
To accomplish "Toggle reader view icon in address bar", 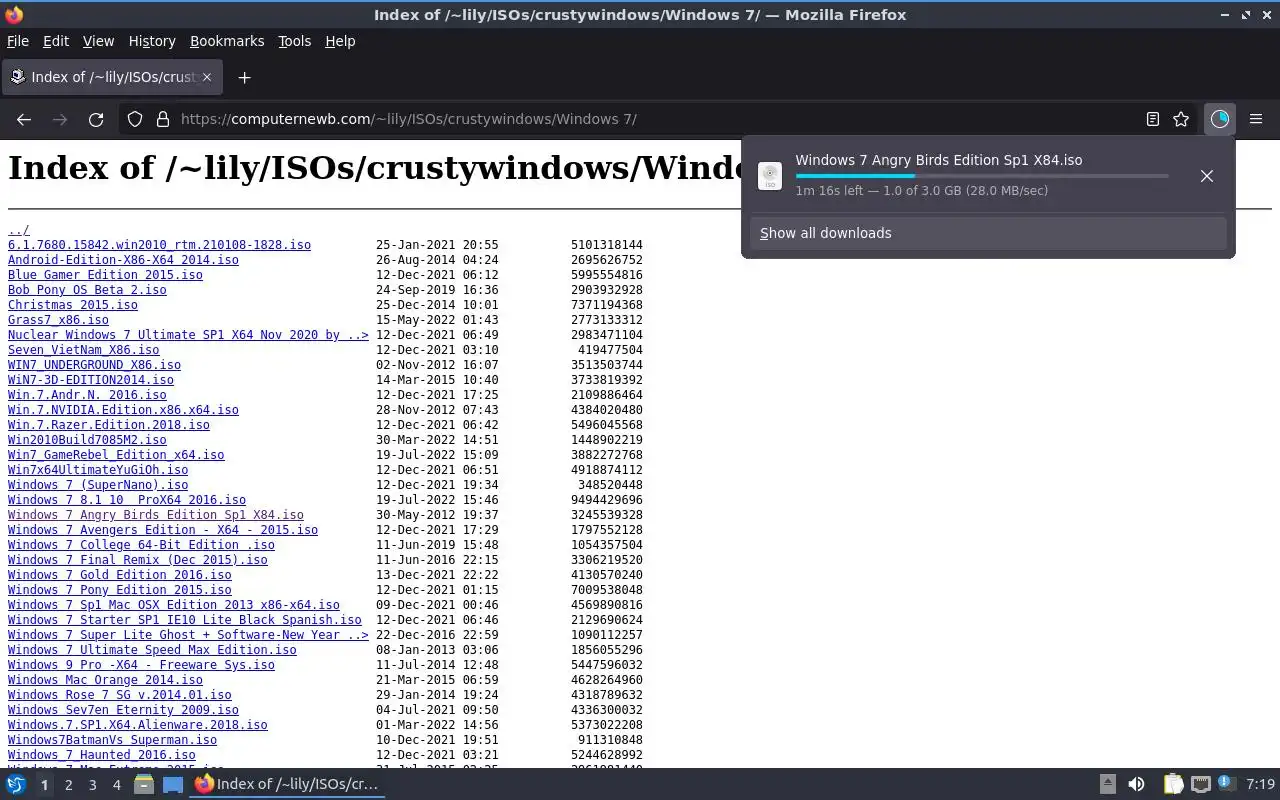I will coord(1153,119).
